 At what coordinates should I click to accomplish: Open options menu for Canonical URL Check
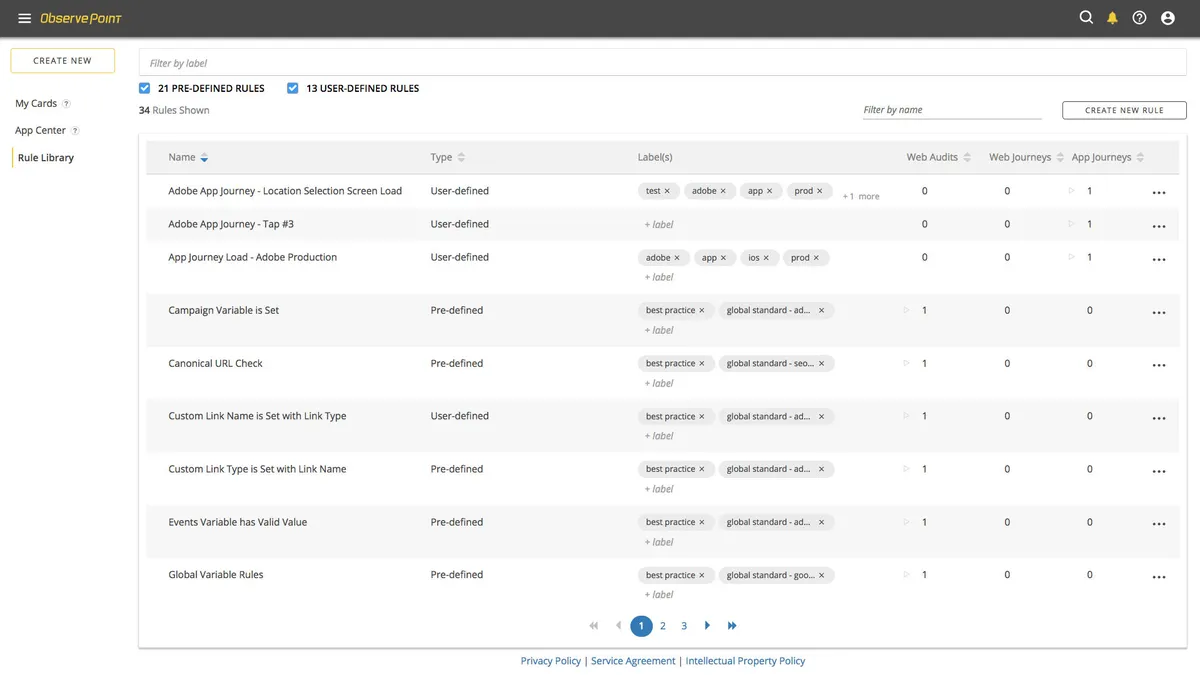(1158, 366)
